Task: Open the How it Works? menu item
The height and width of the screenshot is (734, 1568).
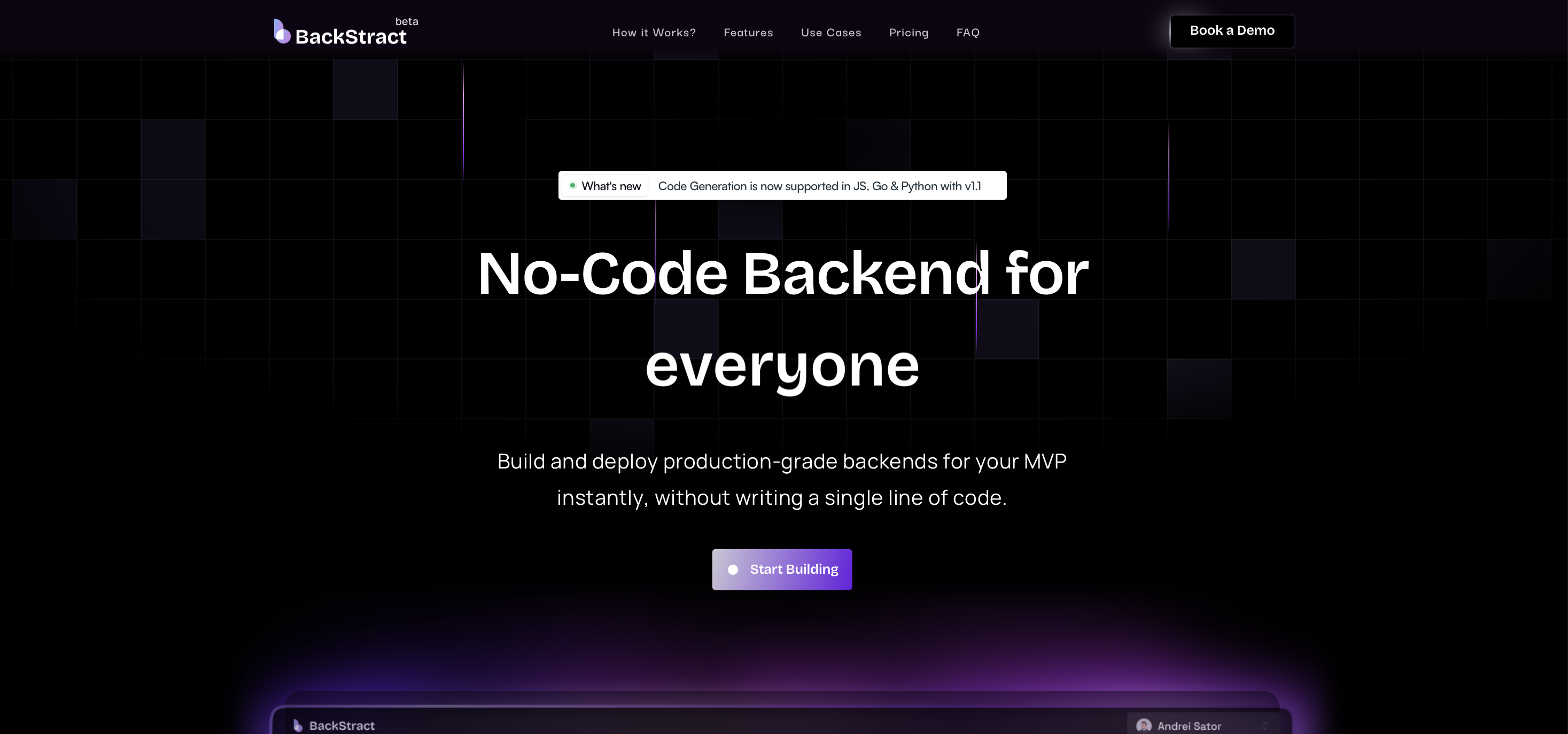Action: click(654, 33)
